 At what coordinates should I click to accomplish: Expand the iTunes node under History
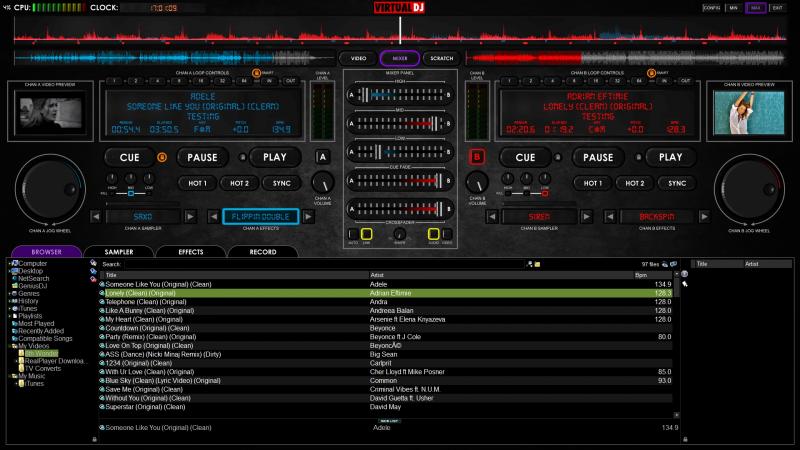(x=10, y=309)
